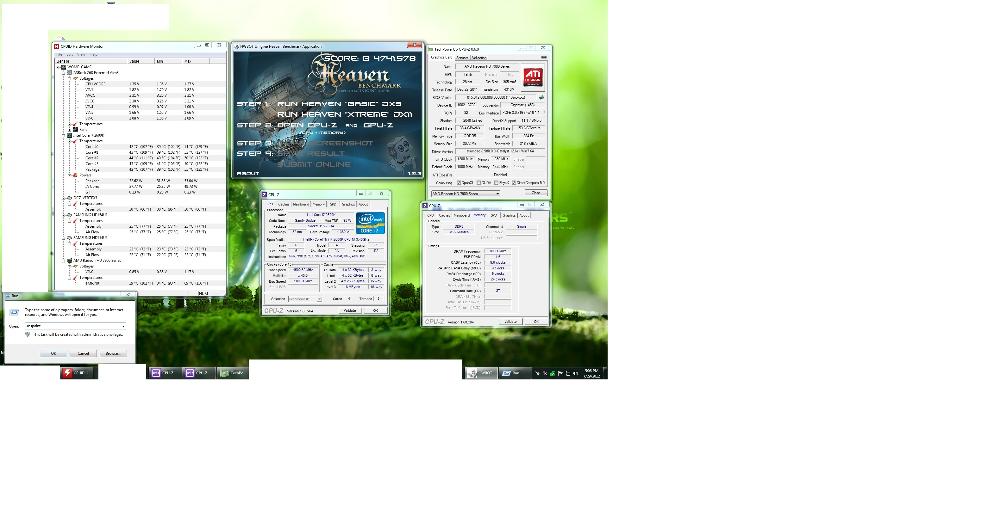Toggle the CUDA checkbox in GPU-Z
The width and height of the screenshot is (1000, 516).
tap(479, 183)
